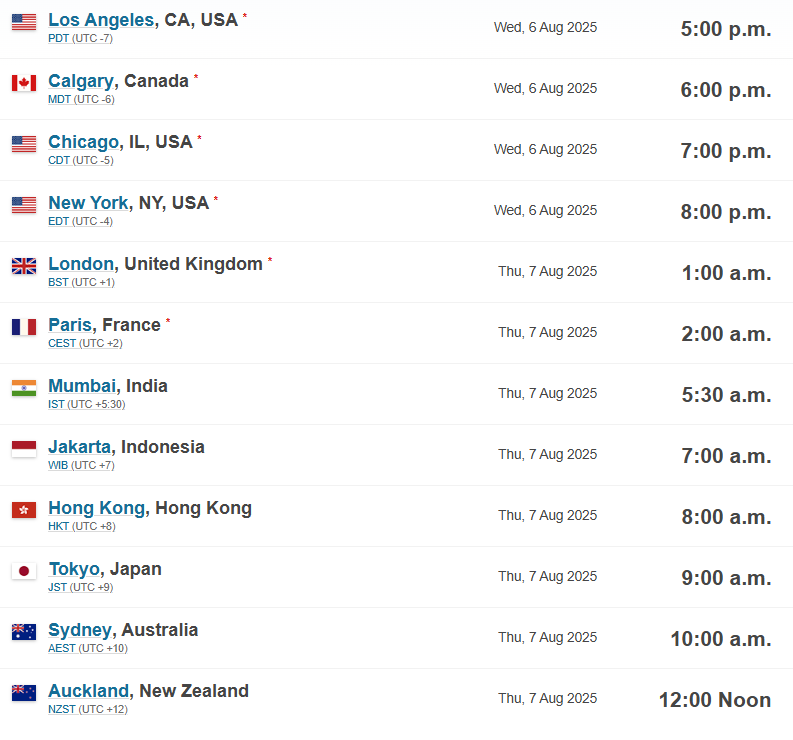
Task: Click the New Zealand flag icon
Action: [x=24, y=693]
